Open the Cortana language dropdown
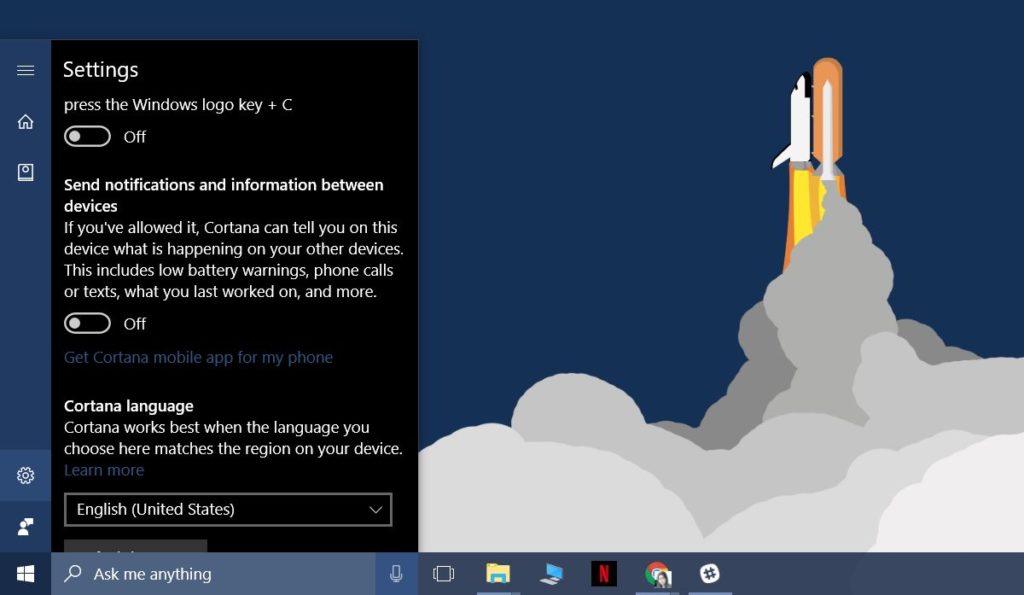This screenshot has width=1024, height=595. pos(227,510)
